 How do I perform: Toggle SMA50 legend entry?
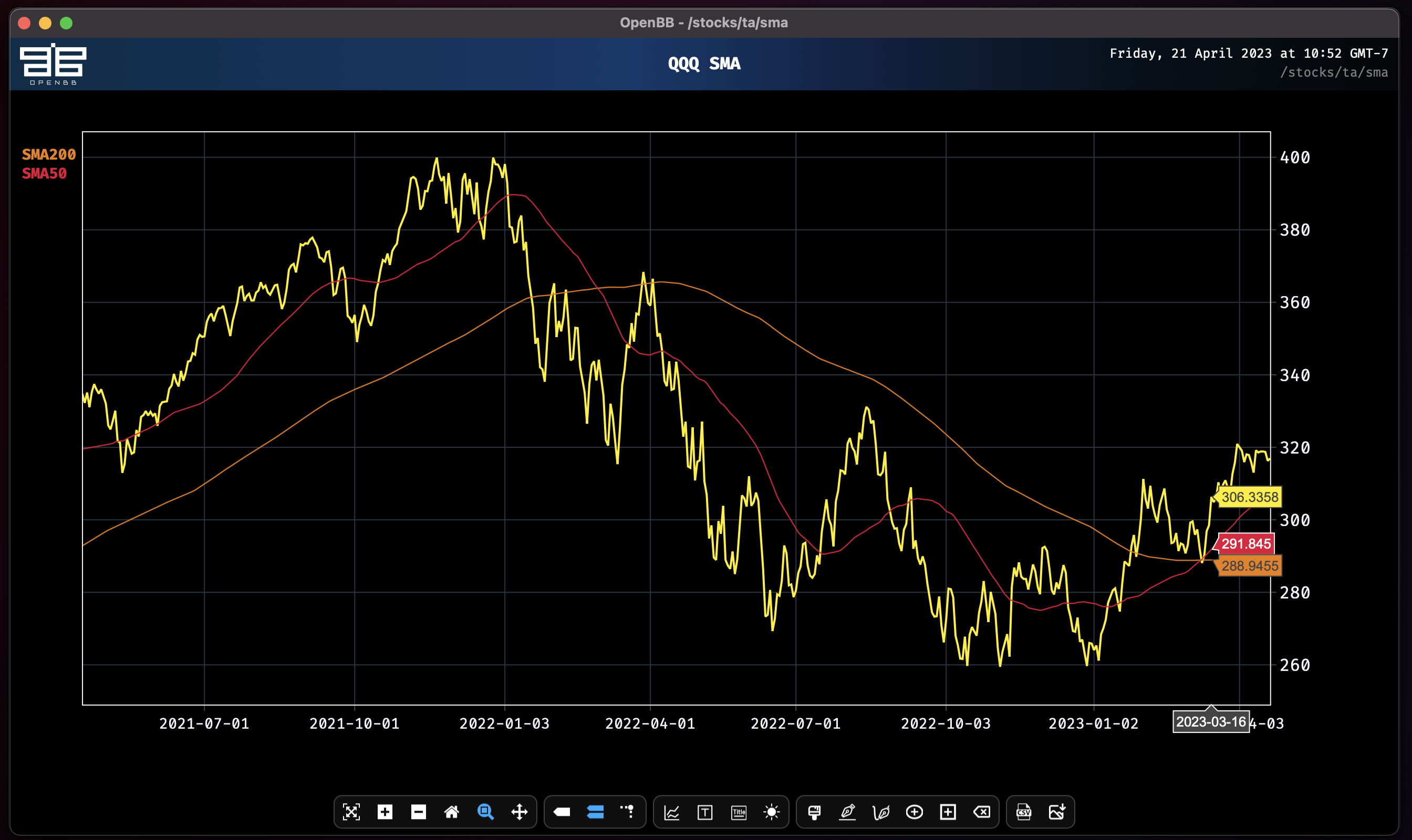(x=44, y=173)
